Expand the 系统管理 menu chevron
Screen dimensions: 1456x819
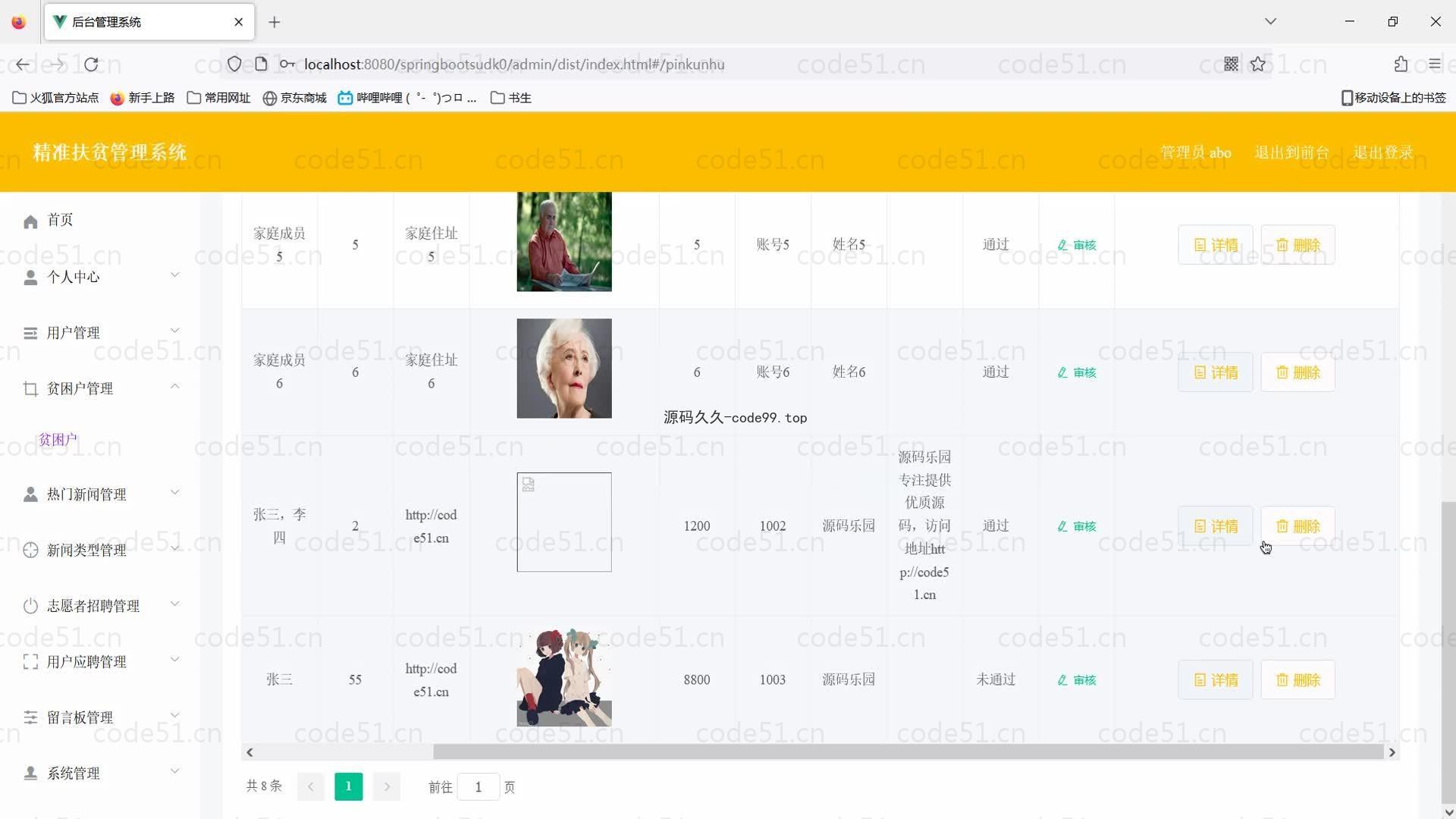pyautogui.click(x=174, y=771)
